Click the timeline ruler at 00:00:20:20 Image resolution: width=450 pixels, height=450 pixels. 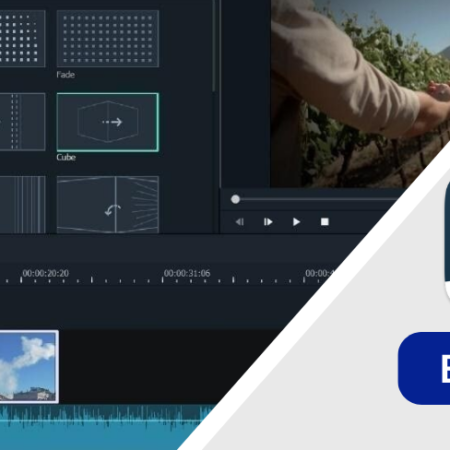[x=46, y=273]
